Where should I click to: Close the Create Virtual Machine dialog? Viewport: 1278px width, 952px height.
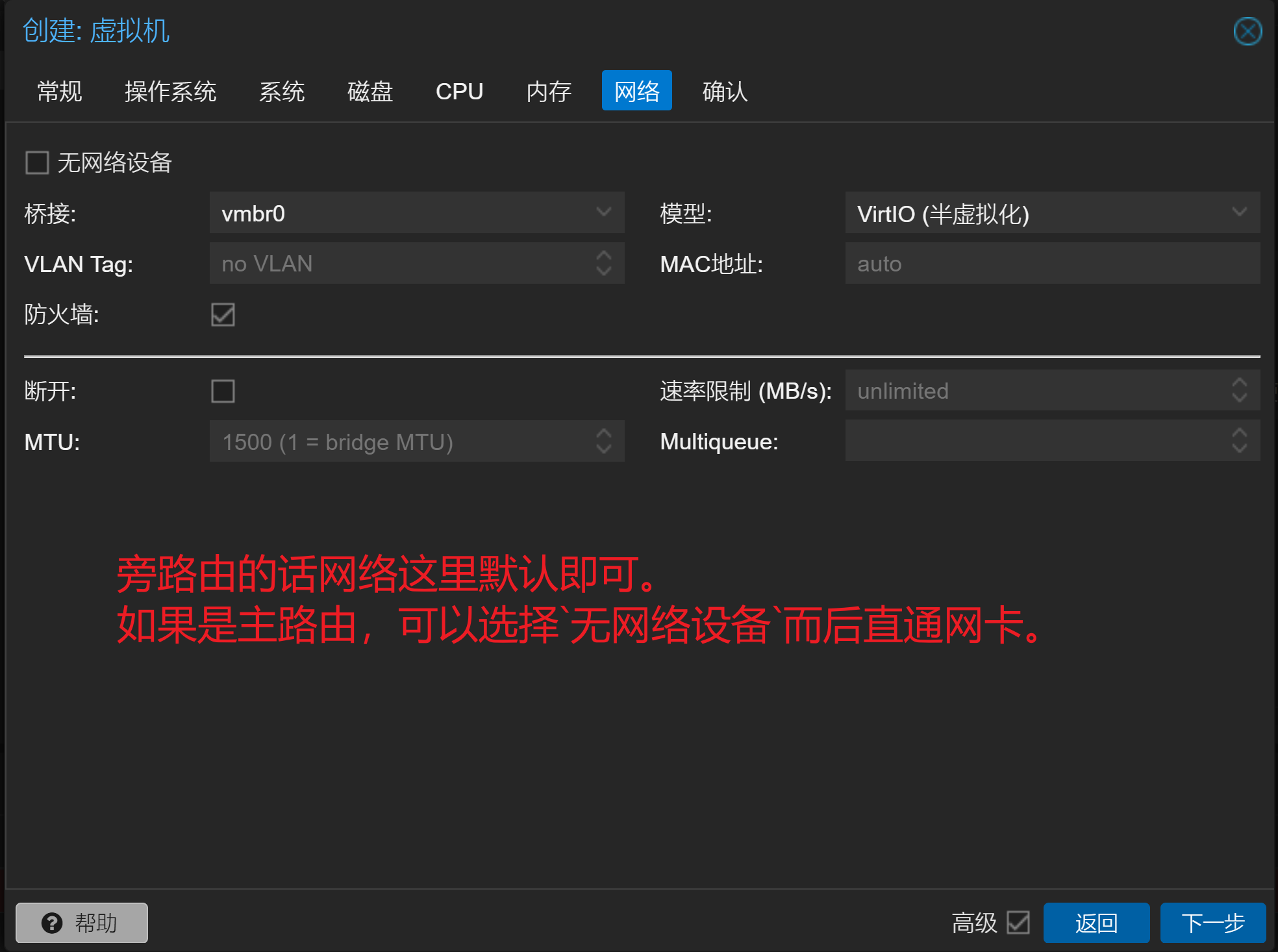[1247, 31]
